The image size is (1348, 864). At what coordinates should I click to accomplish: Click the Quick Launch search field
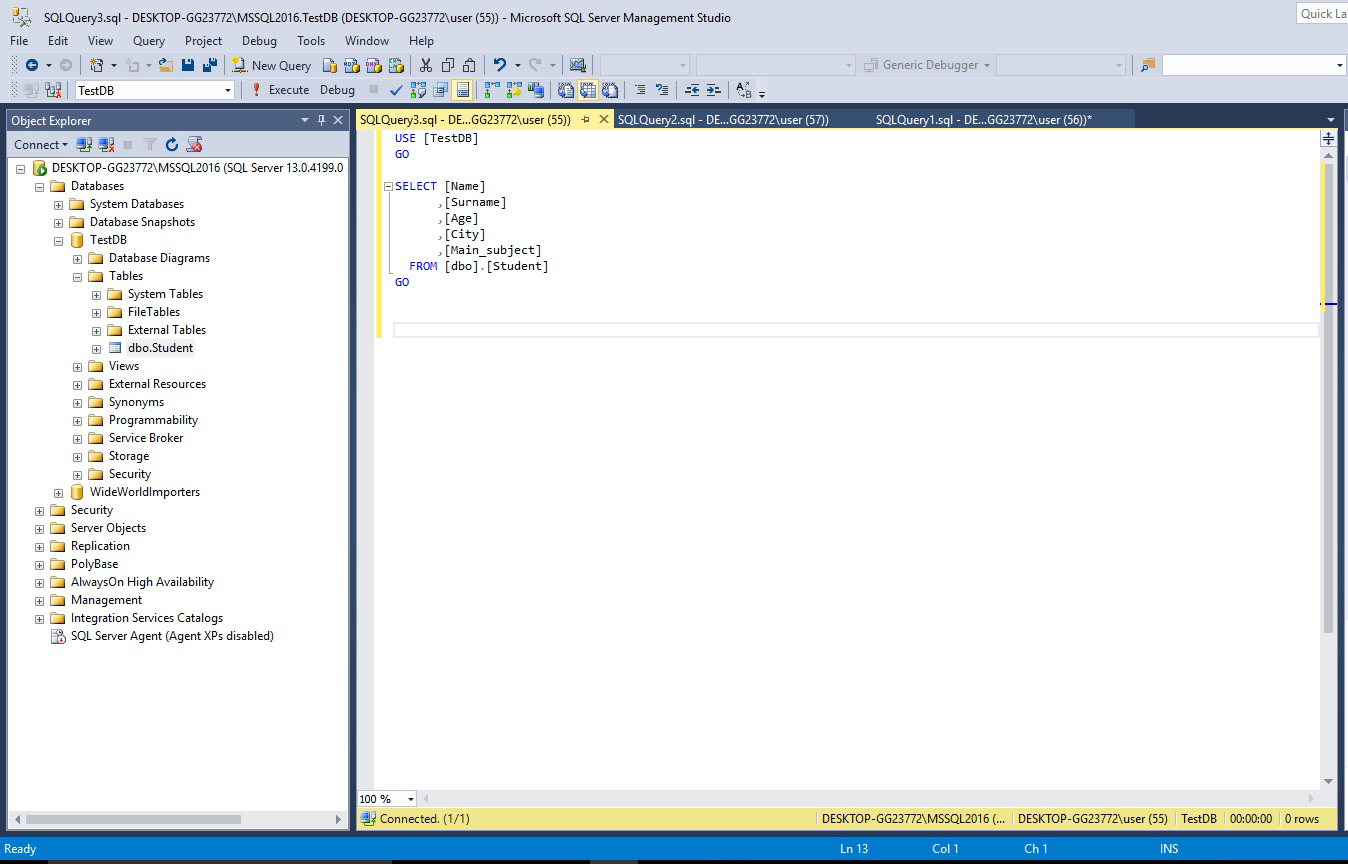[x=1322, y=13]
